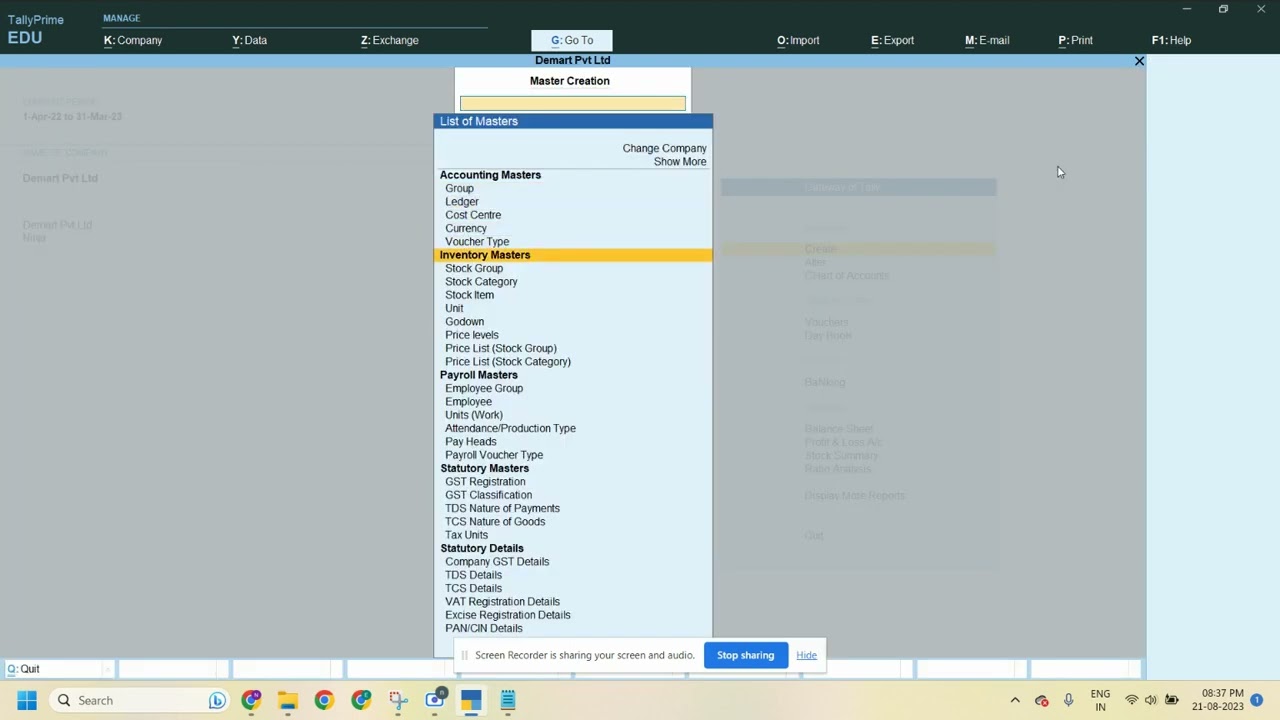The width and height of the screenshot is (1280, 720).
Task: Open F1: Help
Action: point(1171,40)
